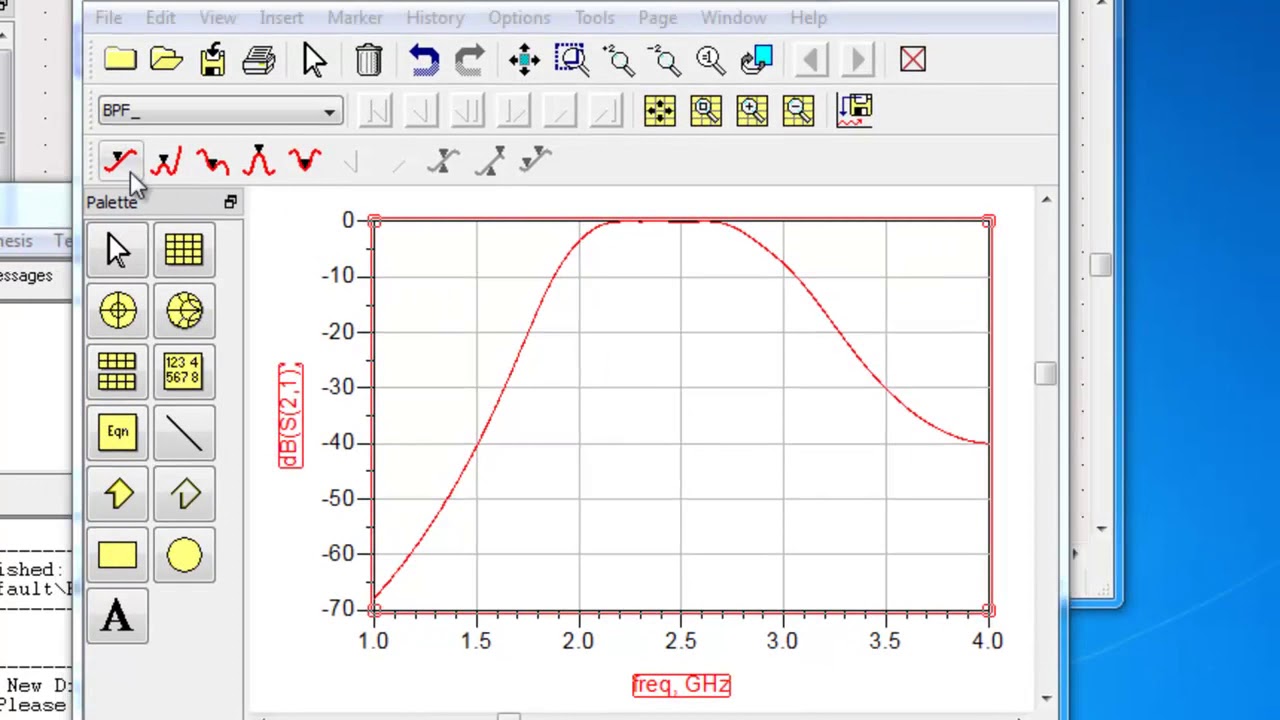
Task: Print the current plot
Action: point(259,60)
